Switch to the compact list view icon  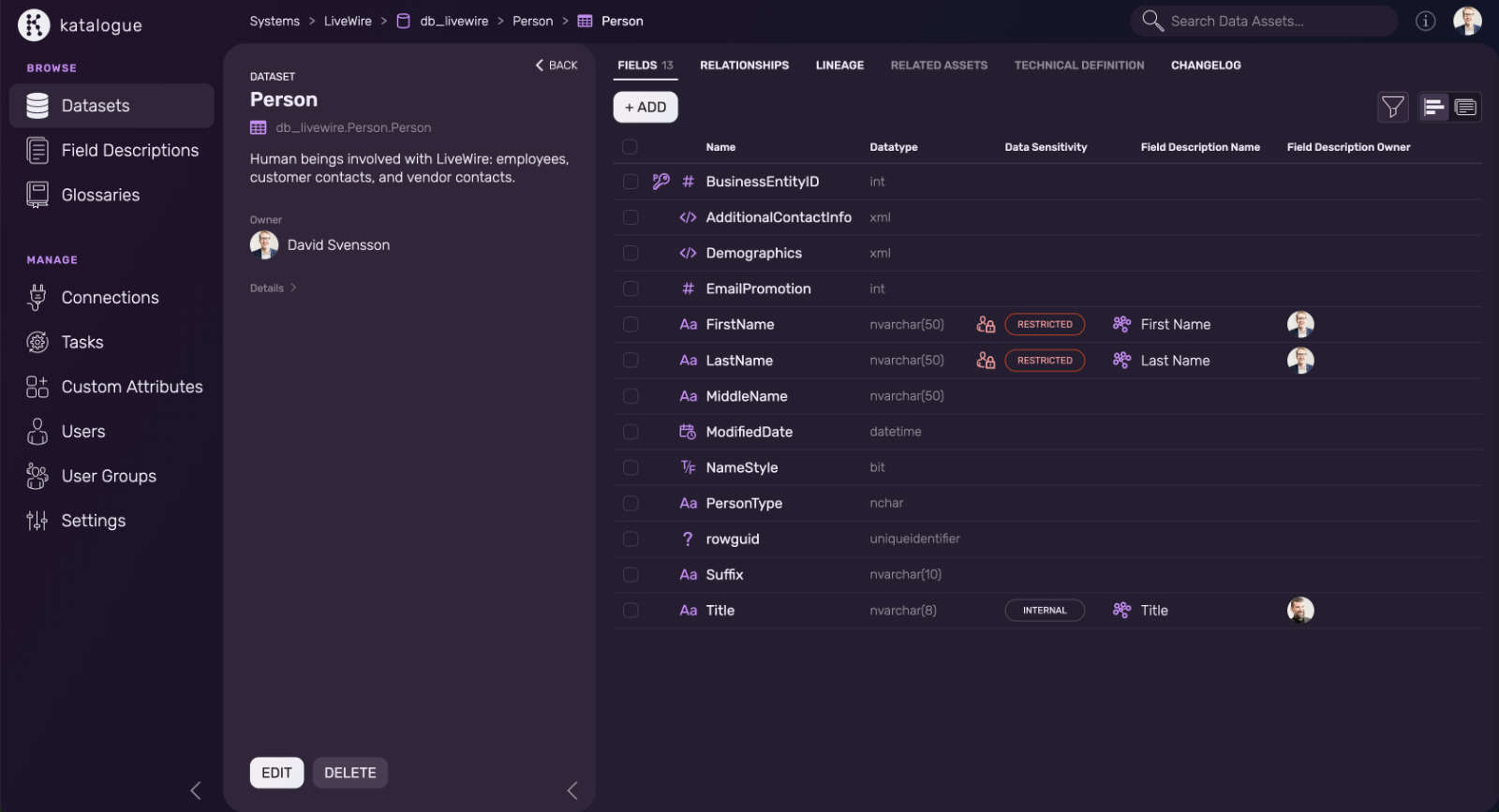(x=1433, y=108)
